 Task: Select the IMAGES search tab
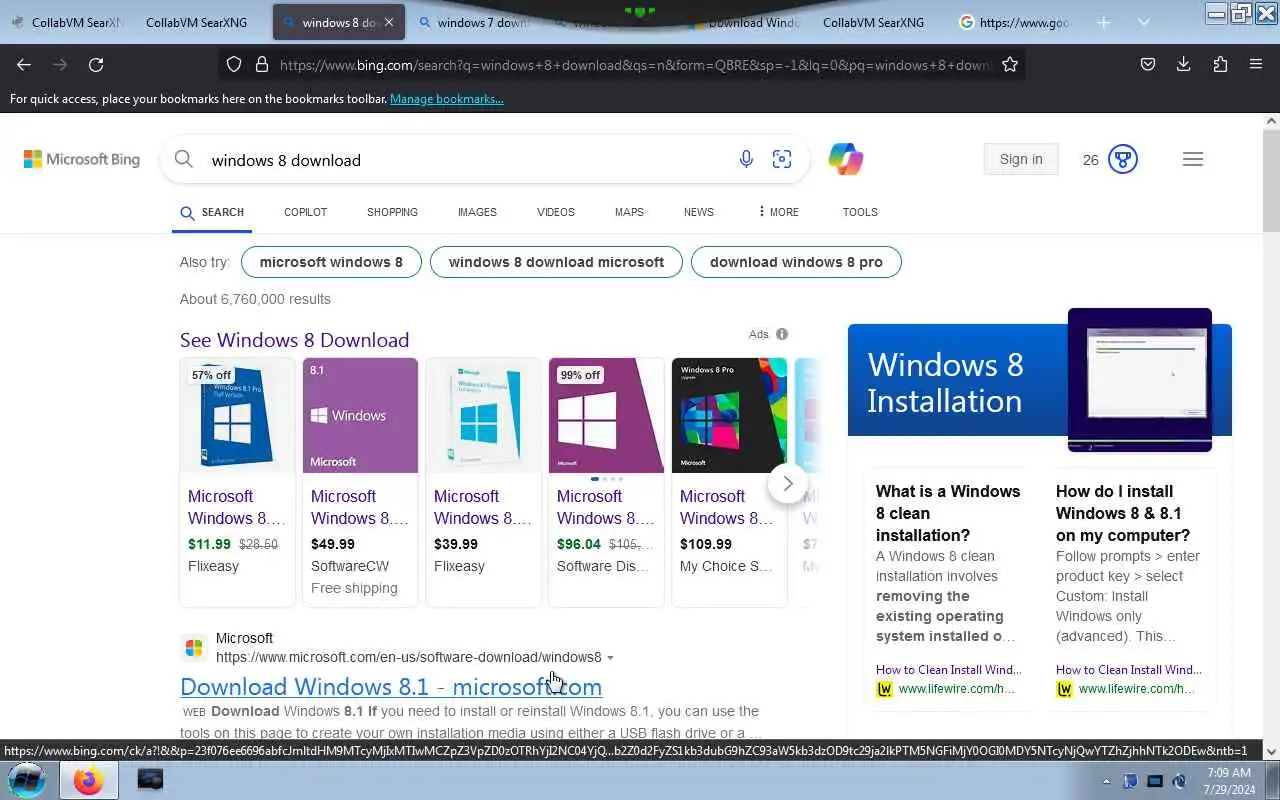click(x=477, y=212)
